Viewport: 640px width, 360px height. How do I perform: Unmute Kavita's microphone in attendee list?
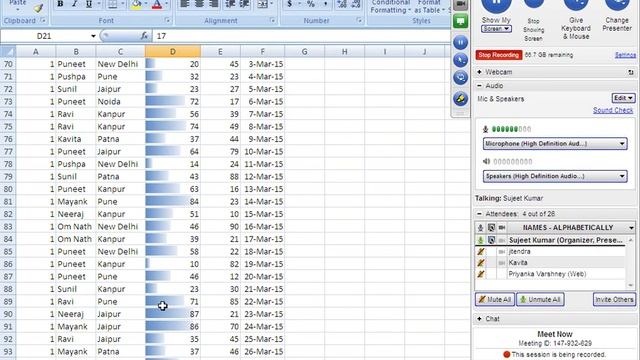point(481,262)
